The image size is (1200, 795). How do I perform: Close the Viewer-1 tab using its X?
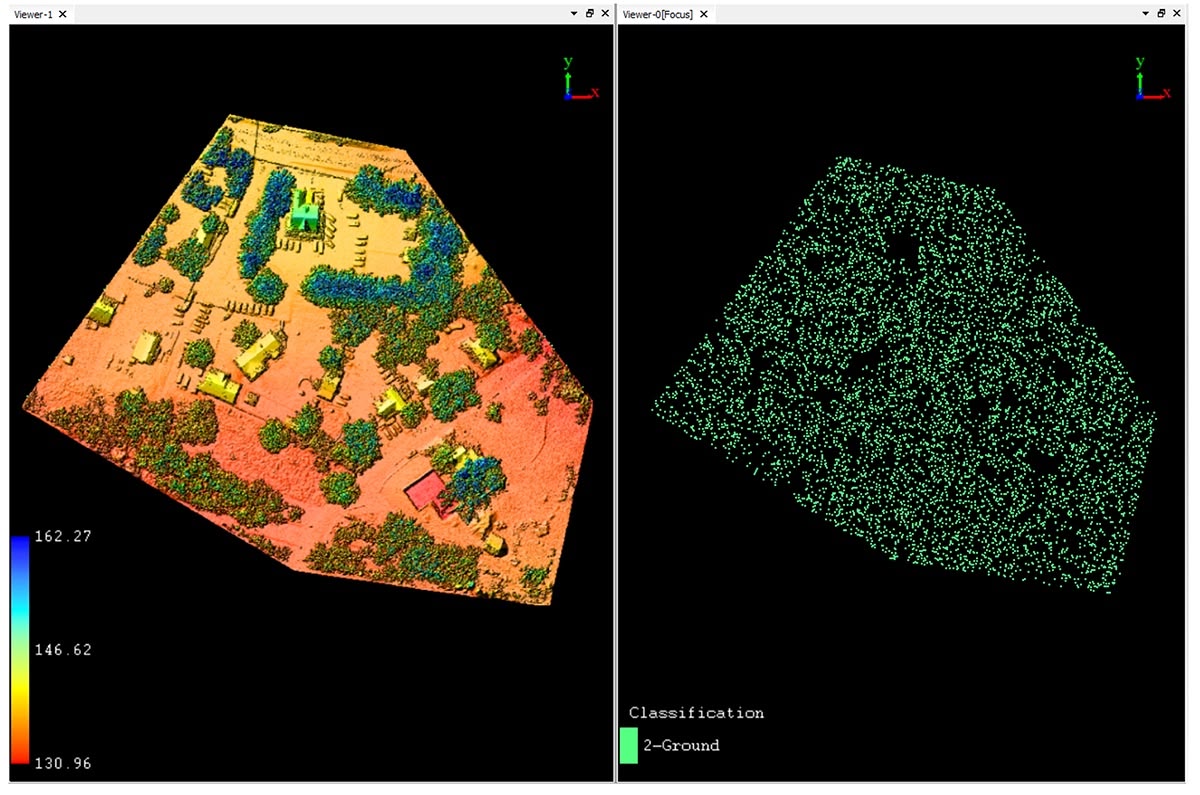click(62, 14)
